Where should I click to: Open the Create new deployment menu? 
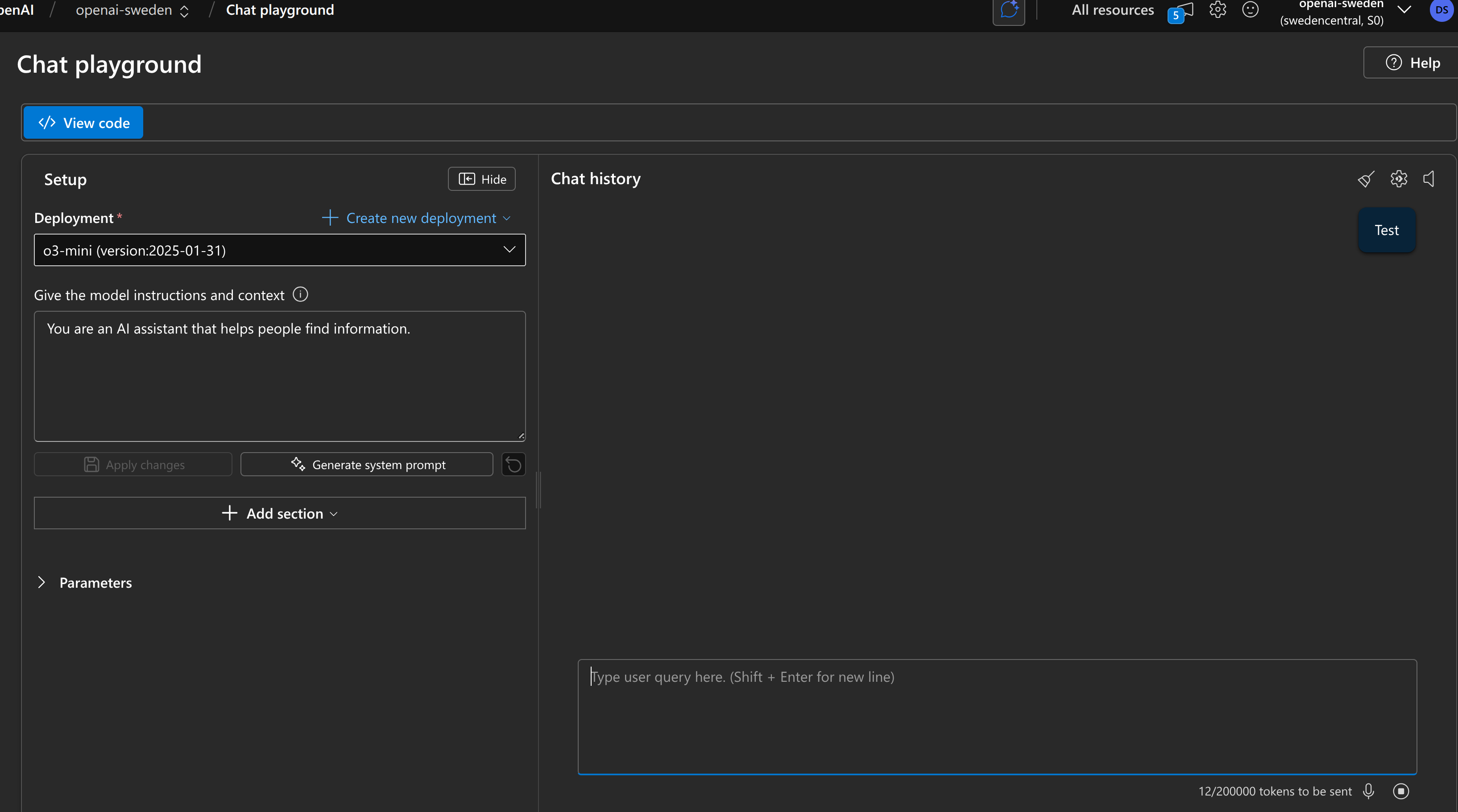click(x=416, y=218)
